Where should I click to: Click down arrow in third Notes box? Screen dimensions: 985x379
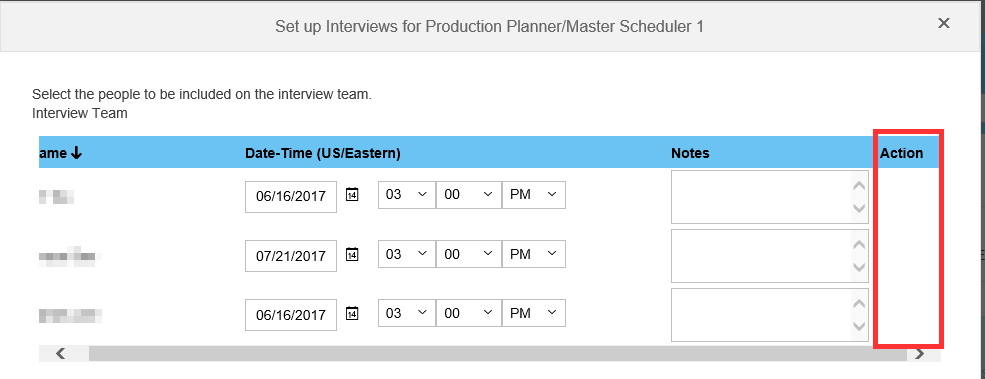click(859, 327)
